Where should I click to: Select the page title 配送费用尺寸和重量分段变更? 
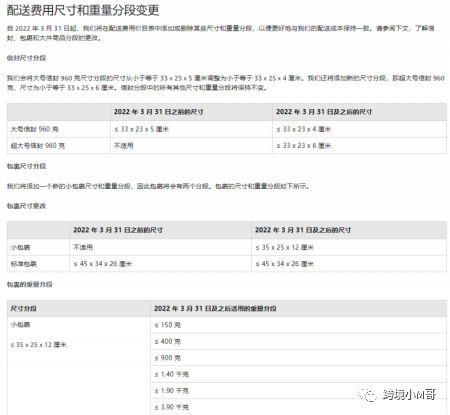(83, 10)
